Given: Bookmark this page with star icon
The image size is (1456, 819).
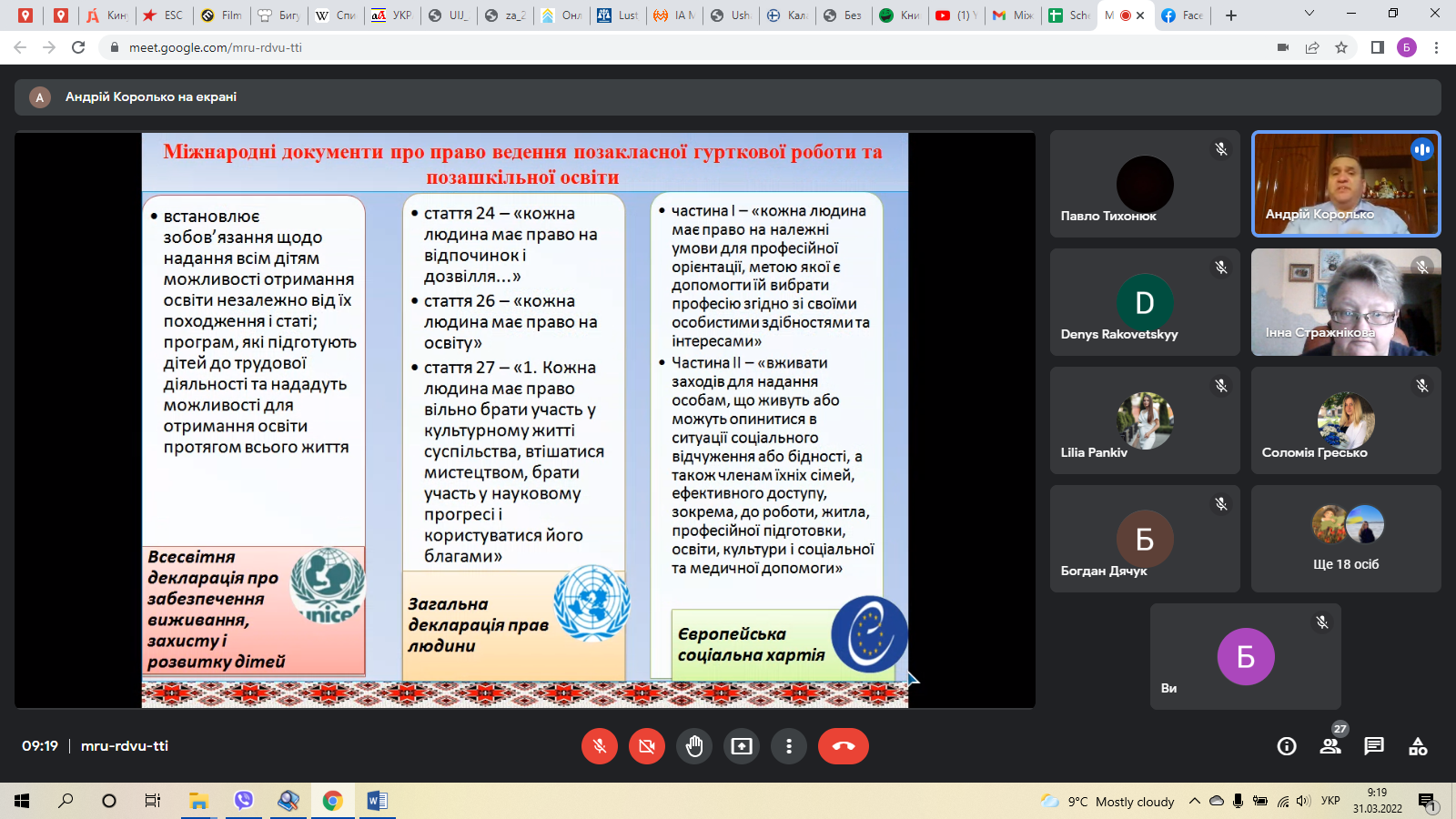Looking at the screenshot, I should (x=1341, y=47).
